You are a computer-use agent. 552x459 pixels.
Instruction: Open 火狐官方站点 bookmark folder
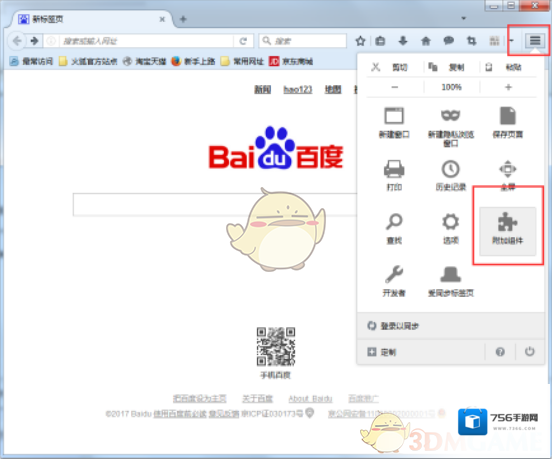[x=88, y=62]
